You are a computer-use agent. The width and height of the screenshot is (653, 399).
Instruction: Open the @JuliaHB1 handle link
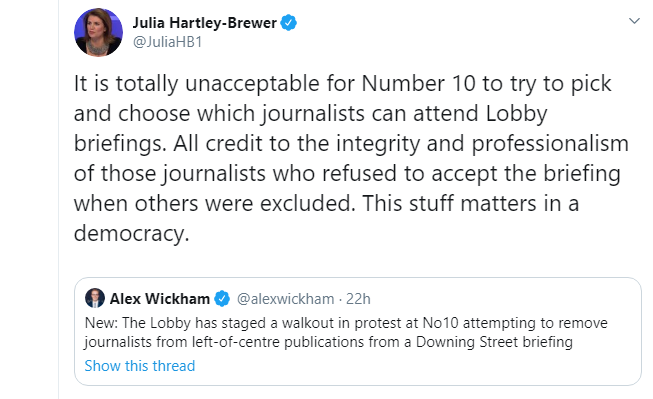pos(167,42)
